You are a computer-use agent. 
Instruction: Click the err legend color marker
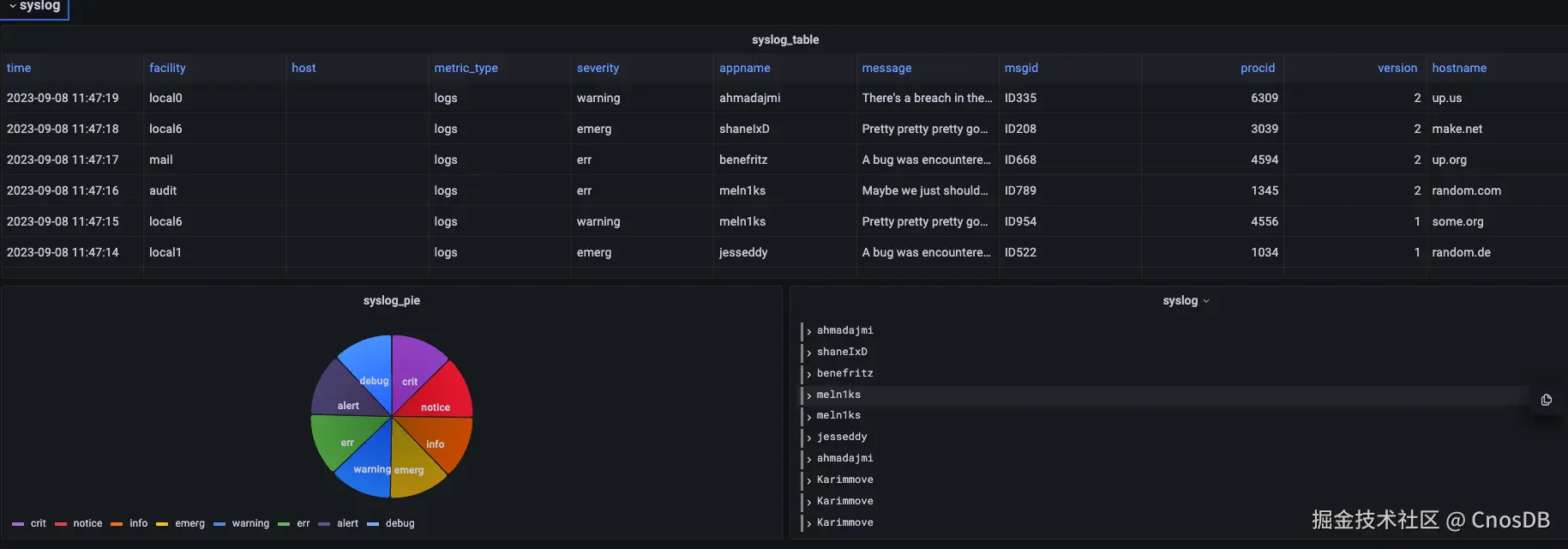click(x=284, y=524)
